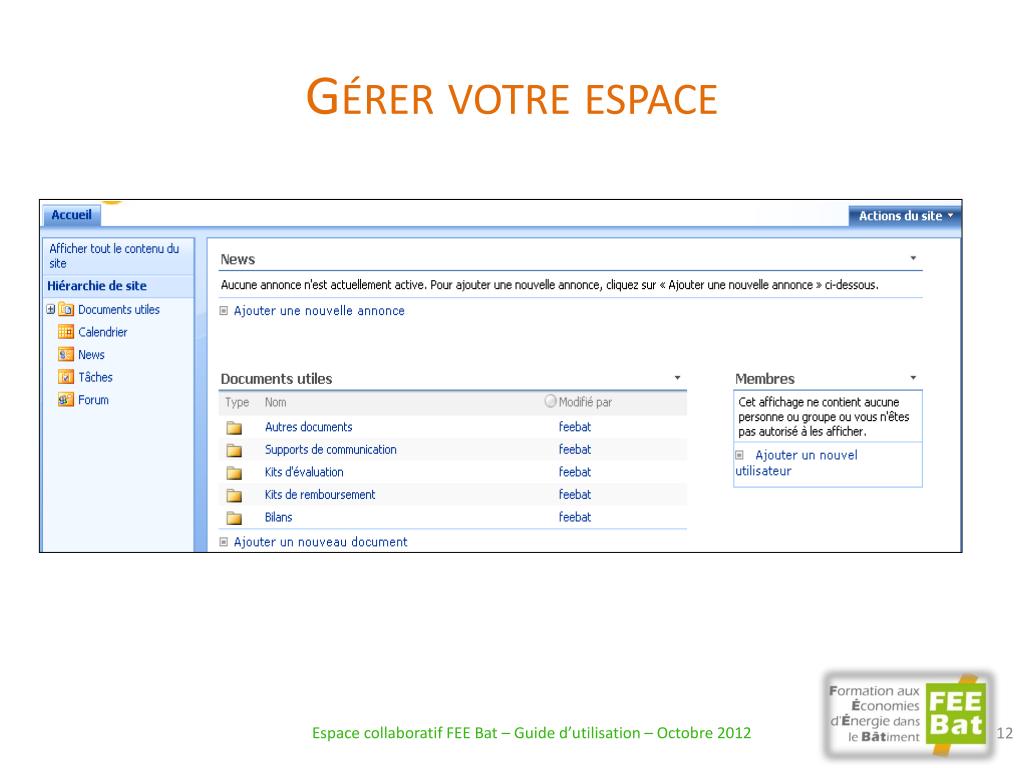Click feebat in the Kits d'évaluation row
This screenshot has width=1024, height=768.
point(575,472)
